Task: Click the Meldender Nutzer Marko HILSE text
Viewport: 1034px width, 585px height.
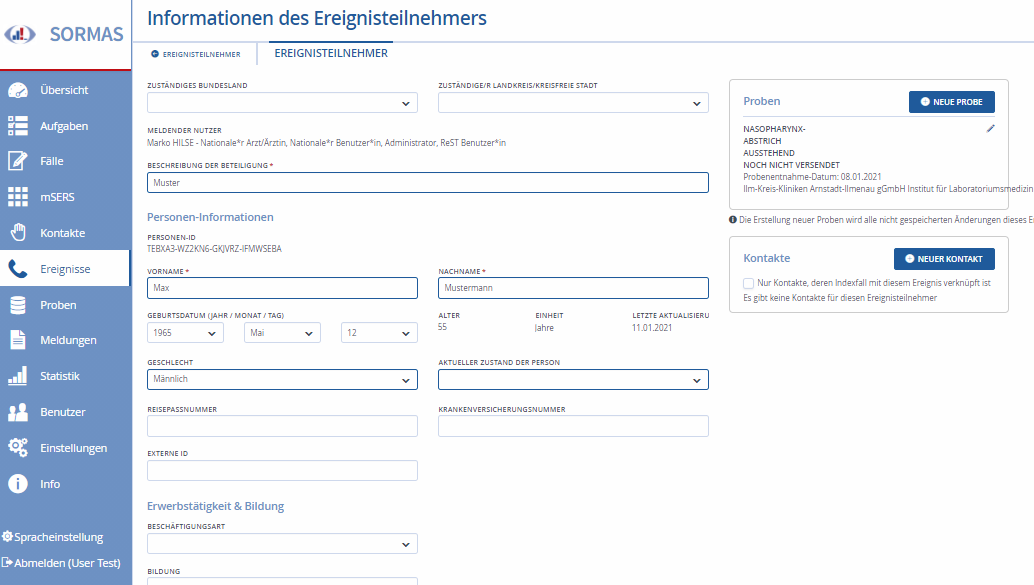Action: click(x=326, y=142)
